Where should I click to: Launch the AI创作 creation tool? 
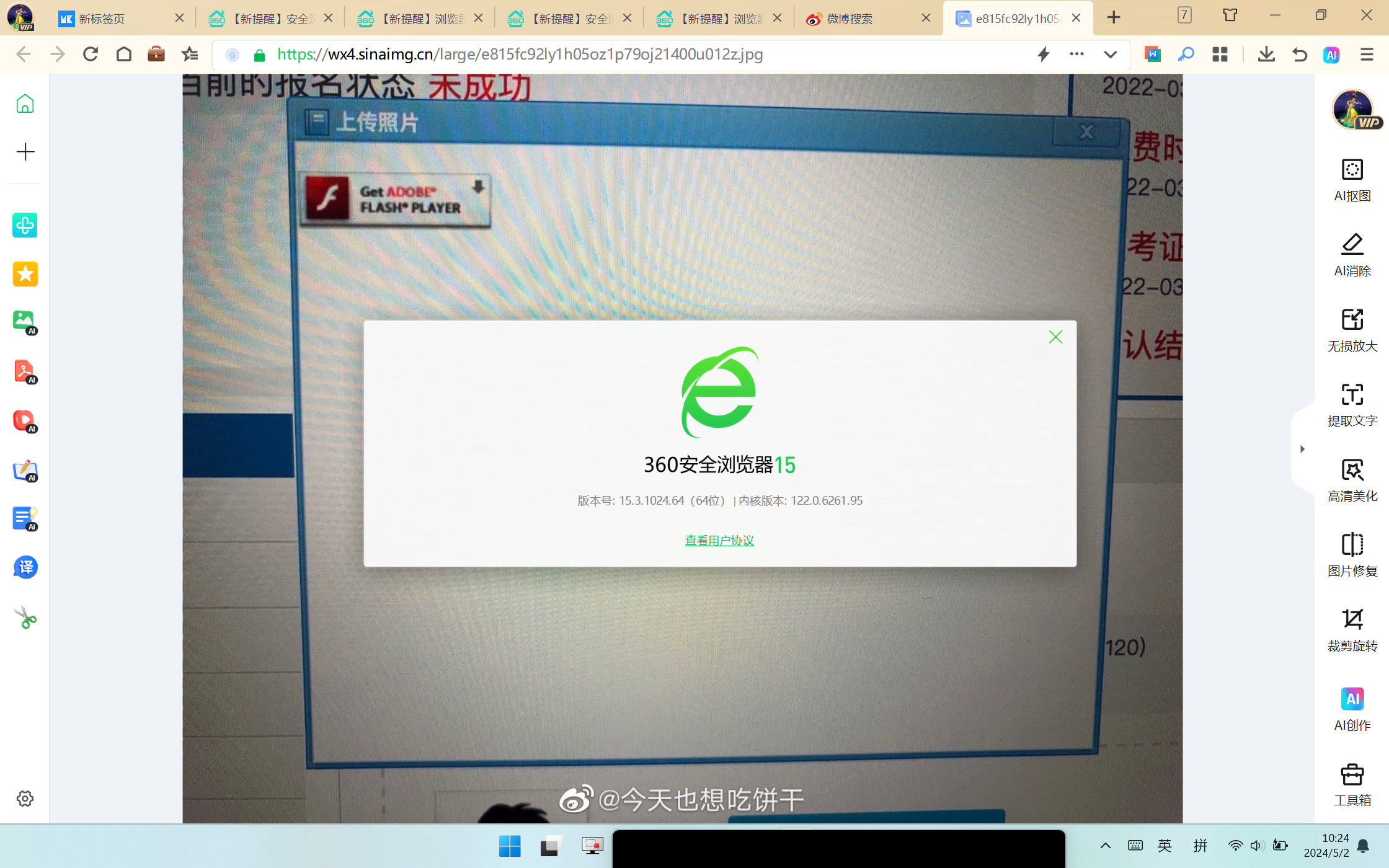point(1352,709)
